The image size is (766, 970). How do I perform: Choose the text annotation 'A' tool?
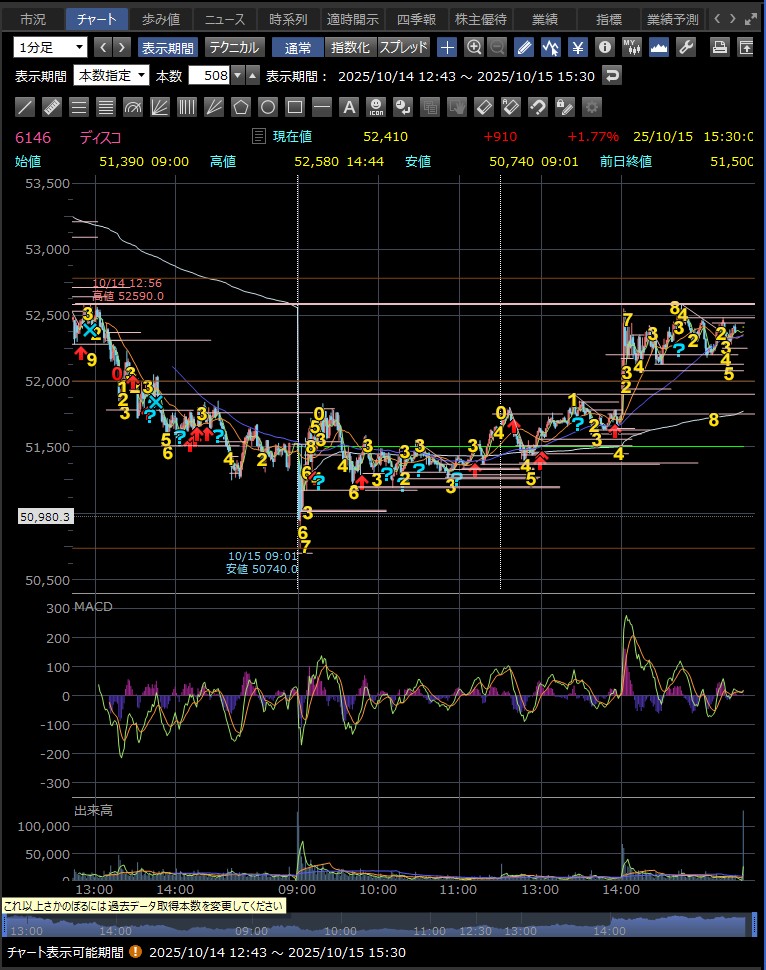pos(349,106)
